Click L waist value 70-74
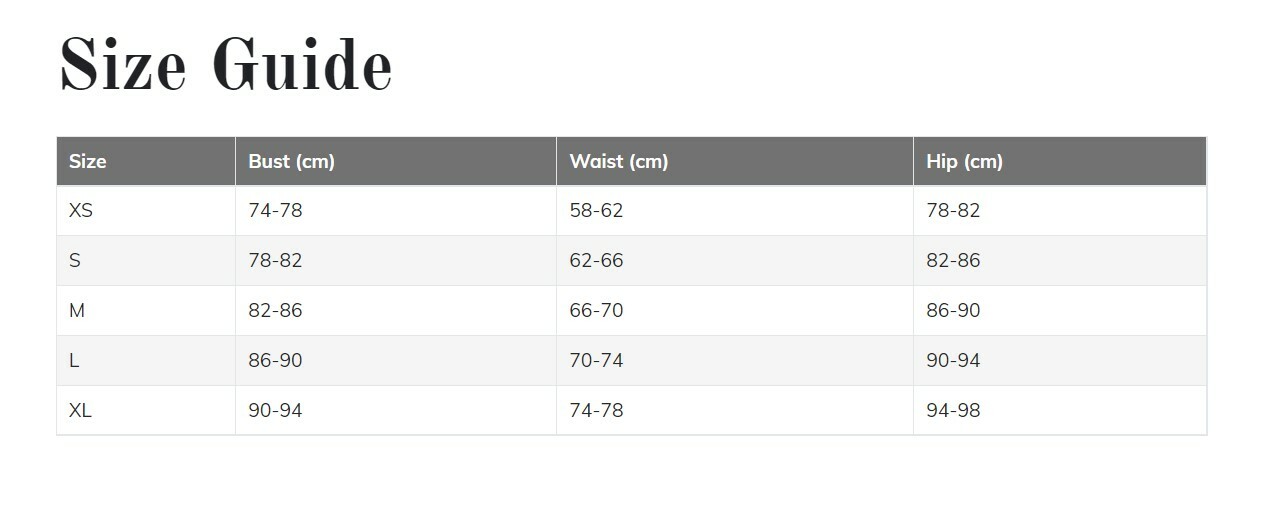Viewport: 1276px width, 516px height. (x=596, y=361)
